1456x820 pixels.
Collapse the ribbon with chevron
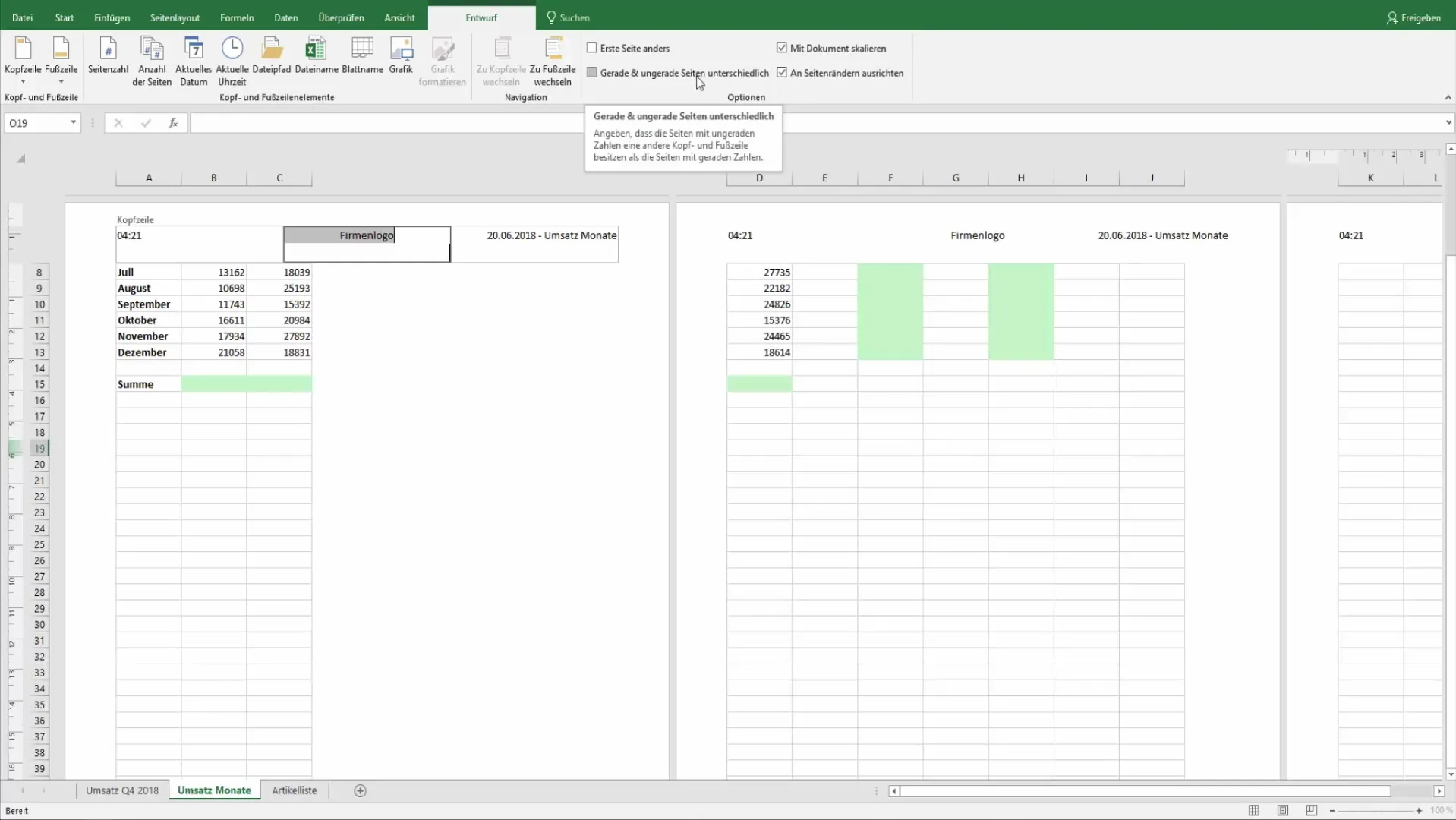pos(1448,97)
